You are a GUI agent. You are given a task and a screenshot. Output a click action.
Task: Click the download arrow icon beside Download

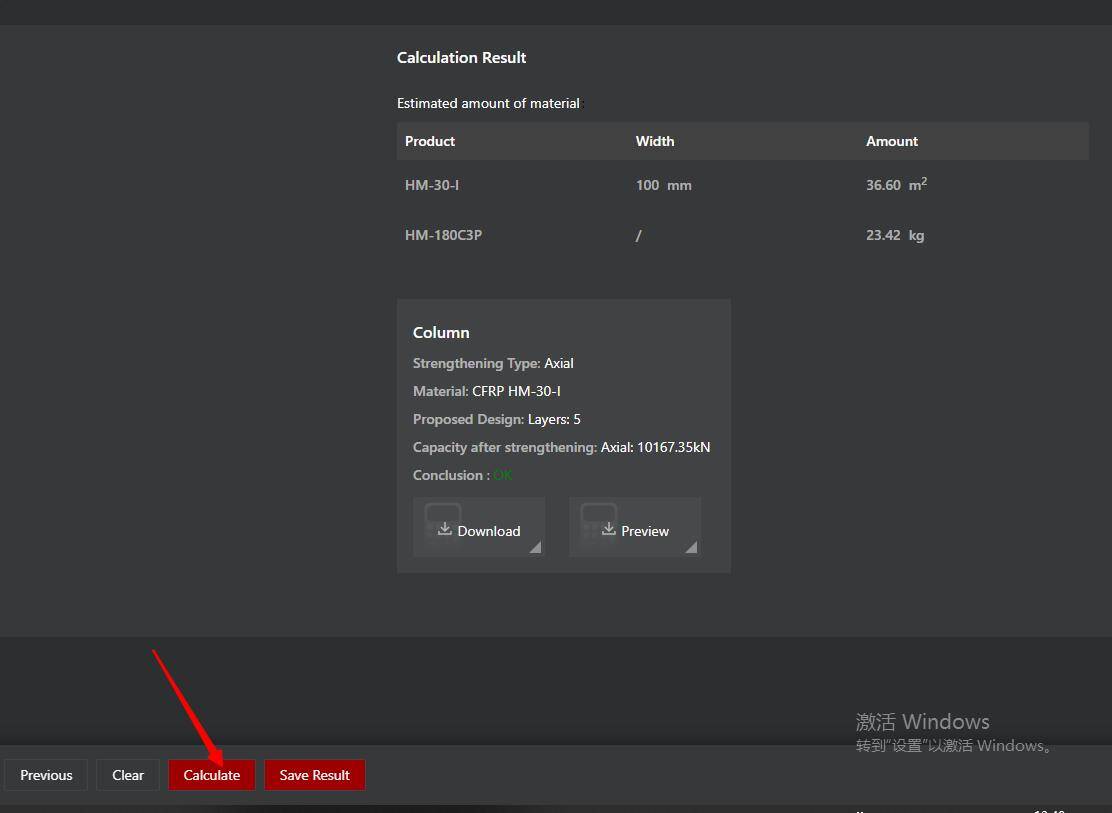point(445,529)
